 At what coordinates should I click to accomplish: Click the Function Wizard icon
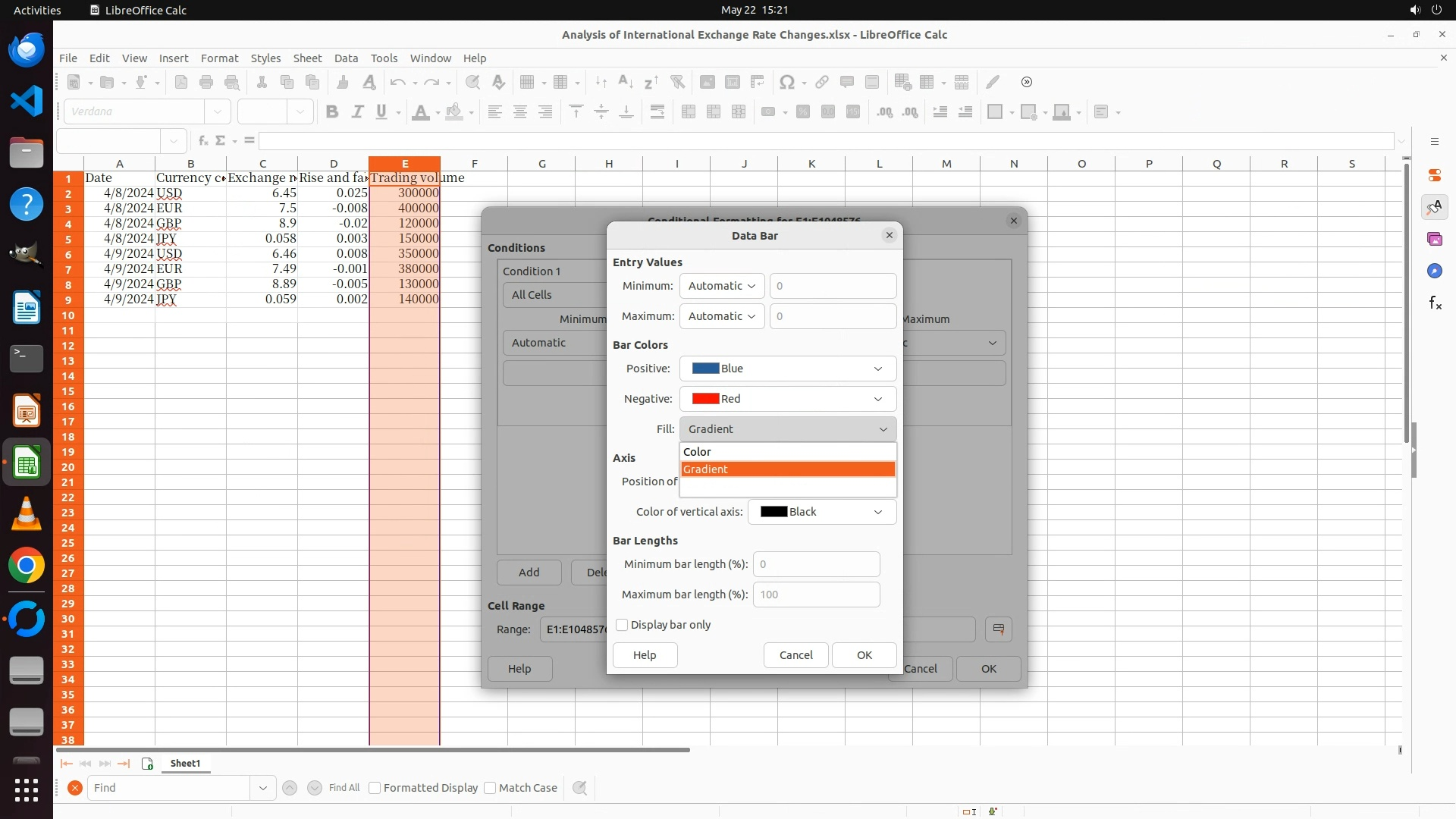point(203,141)
